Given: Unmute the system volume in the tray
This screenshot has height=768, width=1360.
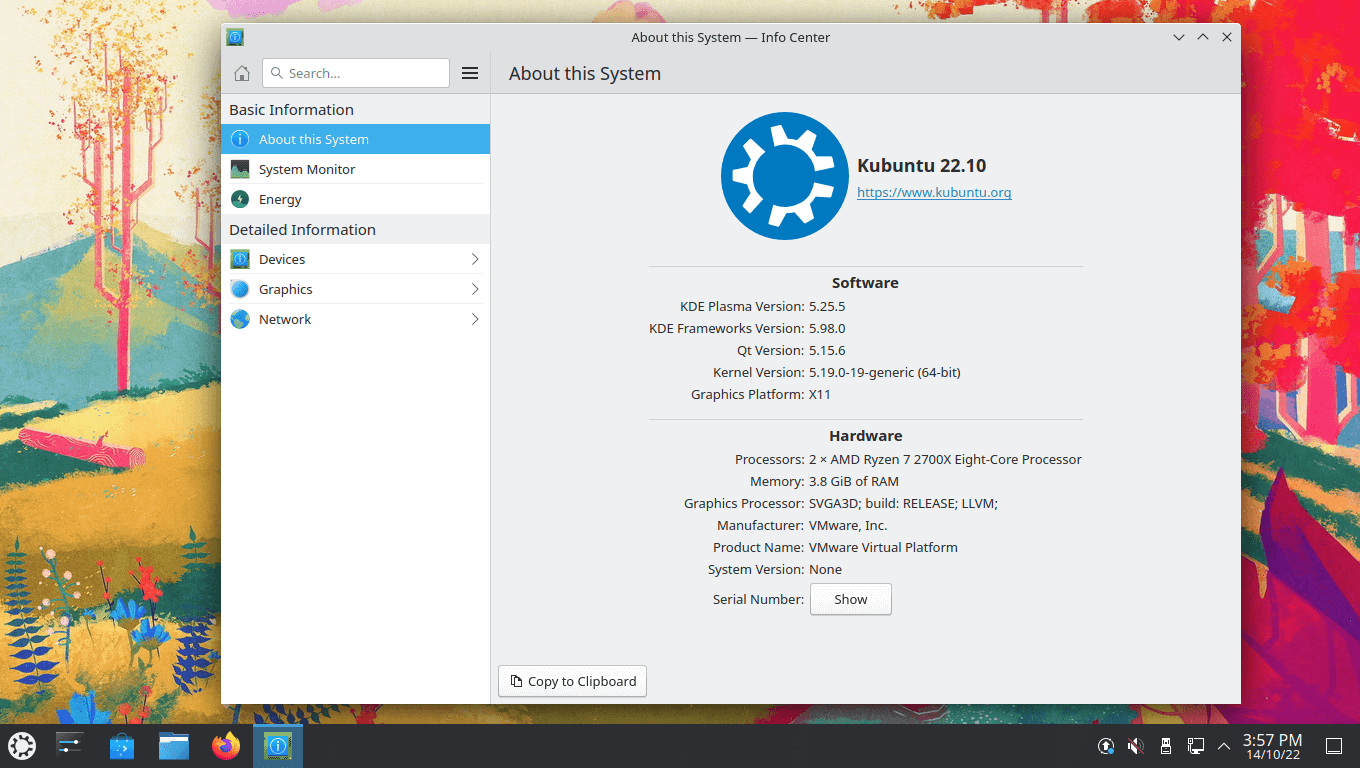Looking at the screenshot, I should click(1135, 746).
